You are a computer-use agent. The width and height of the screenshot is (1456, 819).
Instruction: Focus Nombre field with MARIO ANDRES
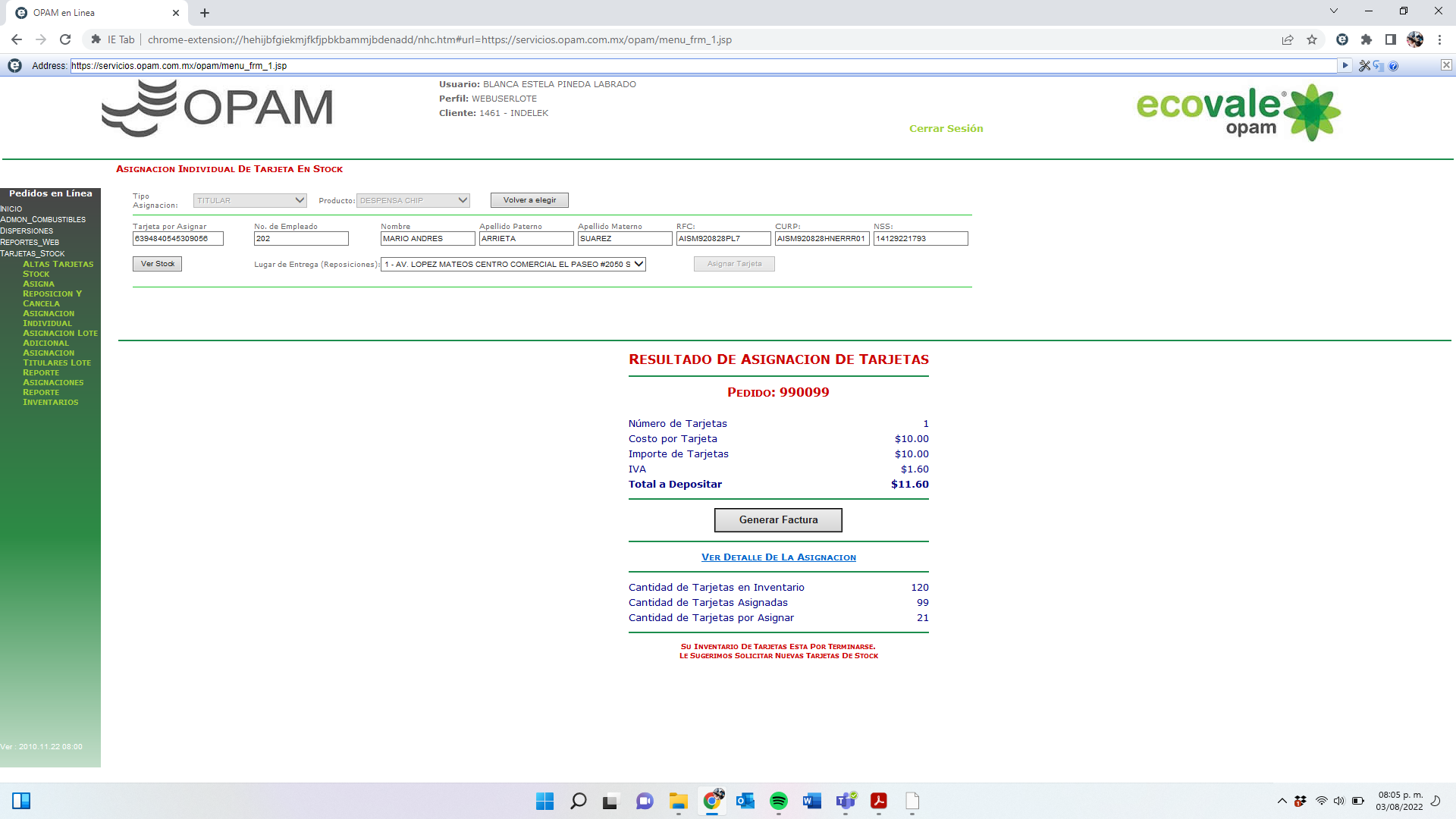(x=428, y=239)
